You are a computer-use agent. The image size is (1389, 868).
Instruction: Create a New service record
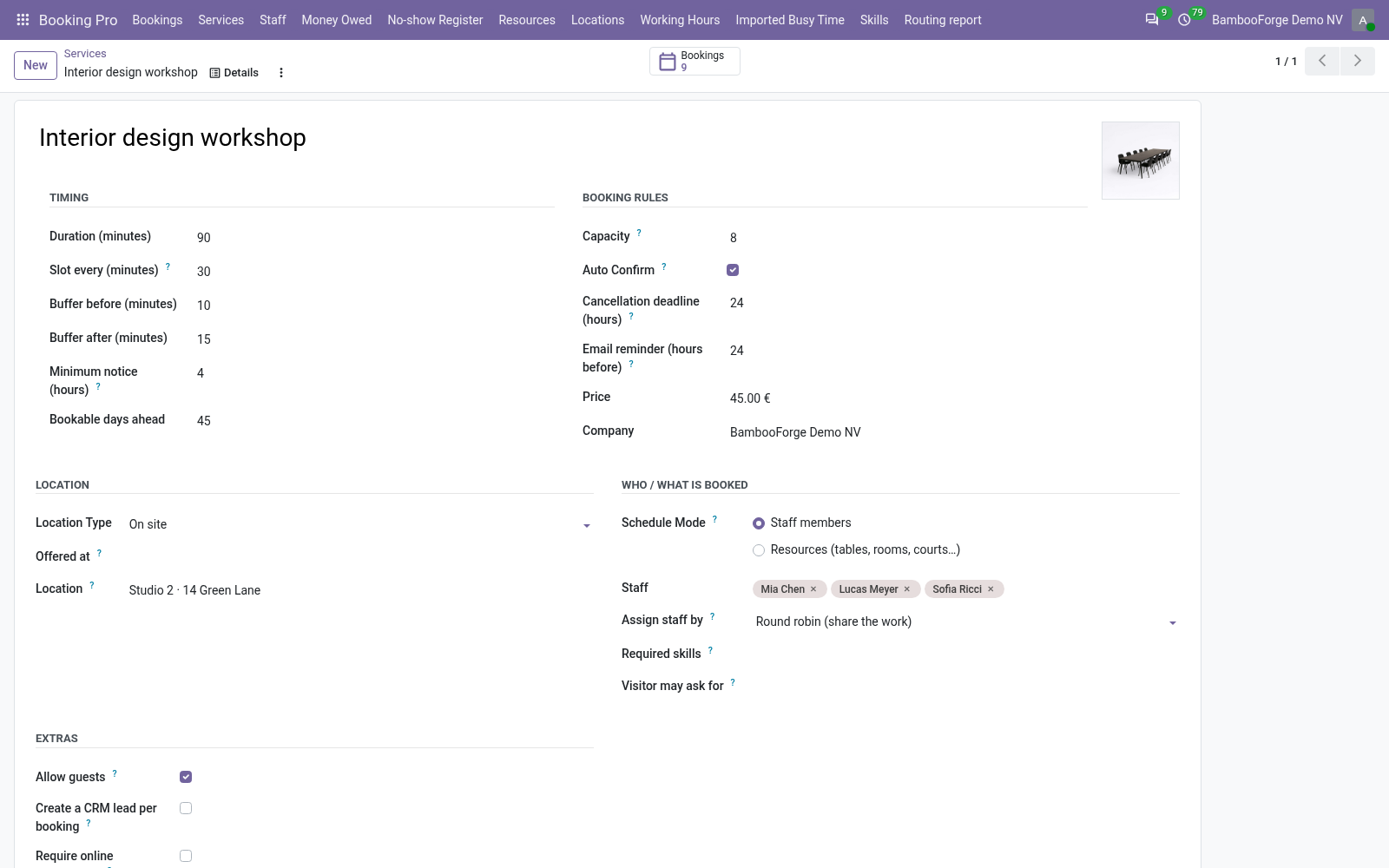click(36, 65)
